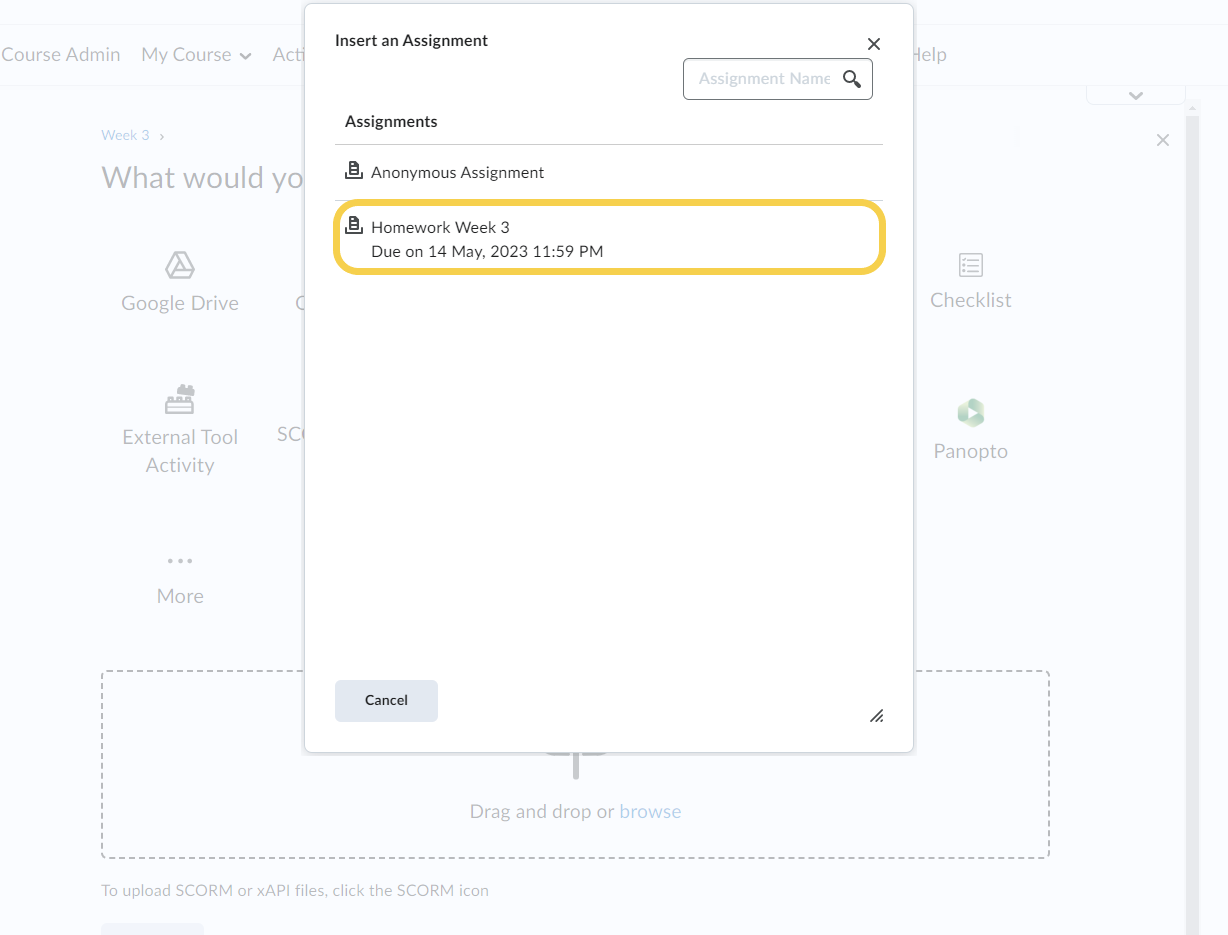Click the Help menu item

point(929,55)
